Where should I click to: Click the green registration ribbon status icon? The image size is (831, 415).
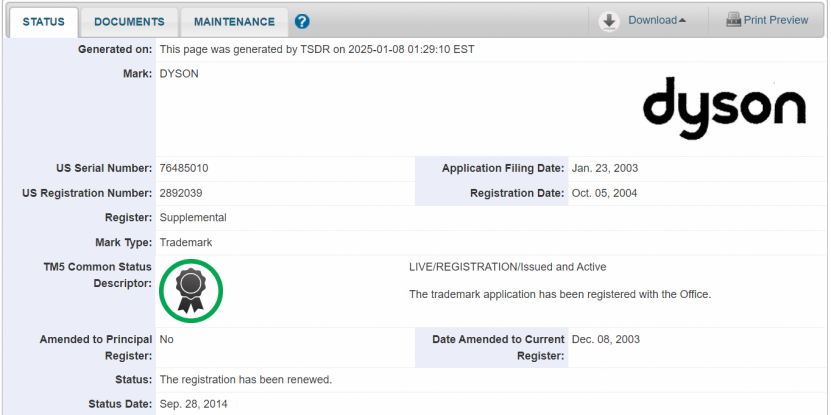click(191, 290)
